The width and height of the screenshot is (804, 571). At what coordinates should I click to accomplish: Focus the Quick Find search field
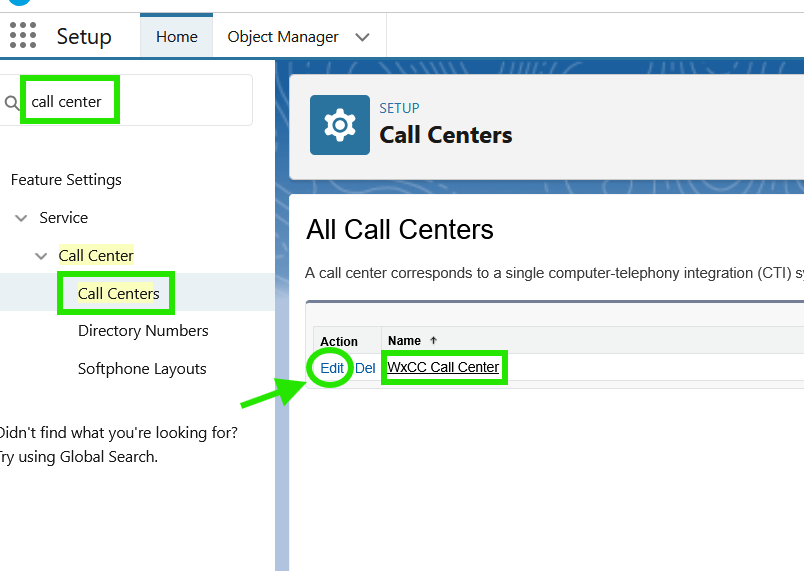[x=126, y=100]
